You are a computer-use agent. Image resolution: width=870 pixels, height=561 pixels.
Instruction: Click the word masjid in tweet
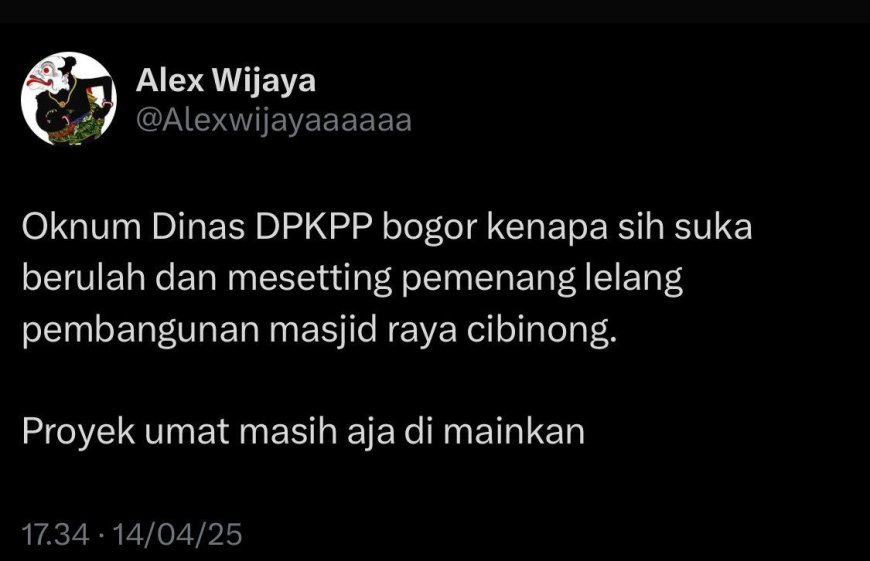pos(323,331)
